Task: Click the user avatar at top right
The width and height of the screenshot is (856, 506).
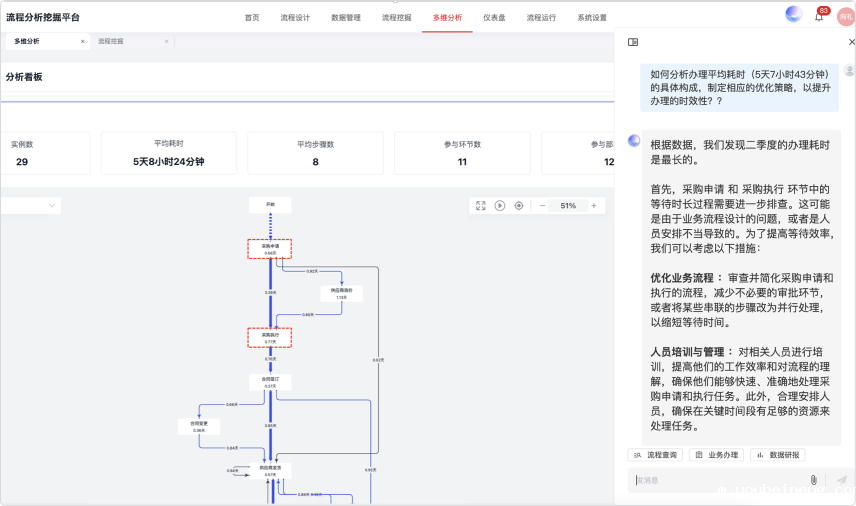Action: (845, 17)
